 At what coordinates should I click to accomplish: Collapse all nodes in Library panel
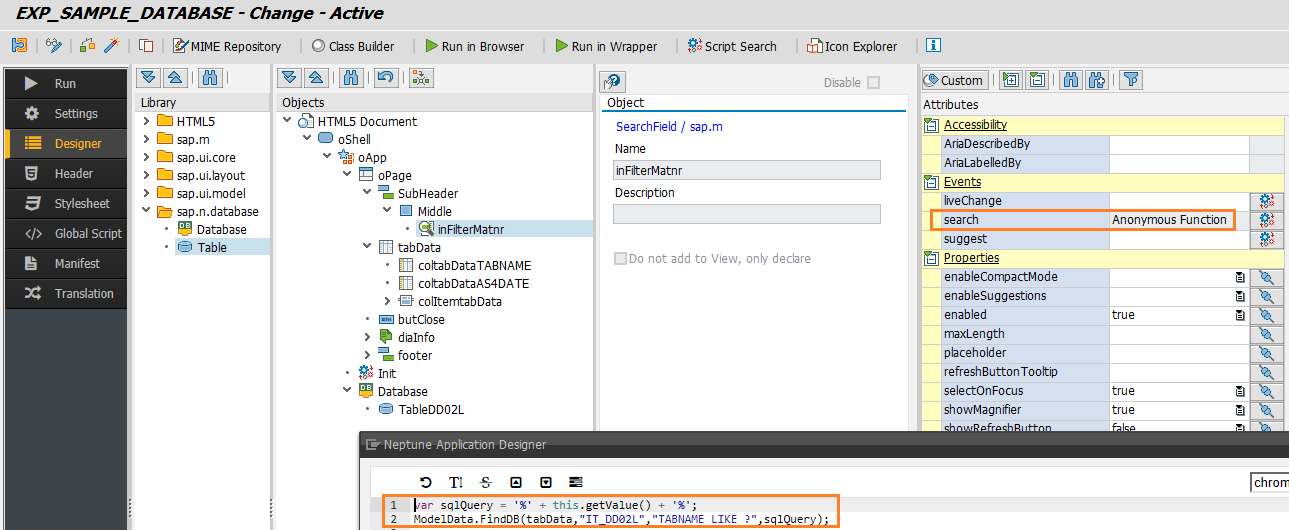174,78
